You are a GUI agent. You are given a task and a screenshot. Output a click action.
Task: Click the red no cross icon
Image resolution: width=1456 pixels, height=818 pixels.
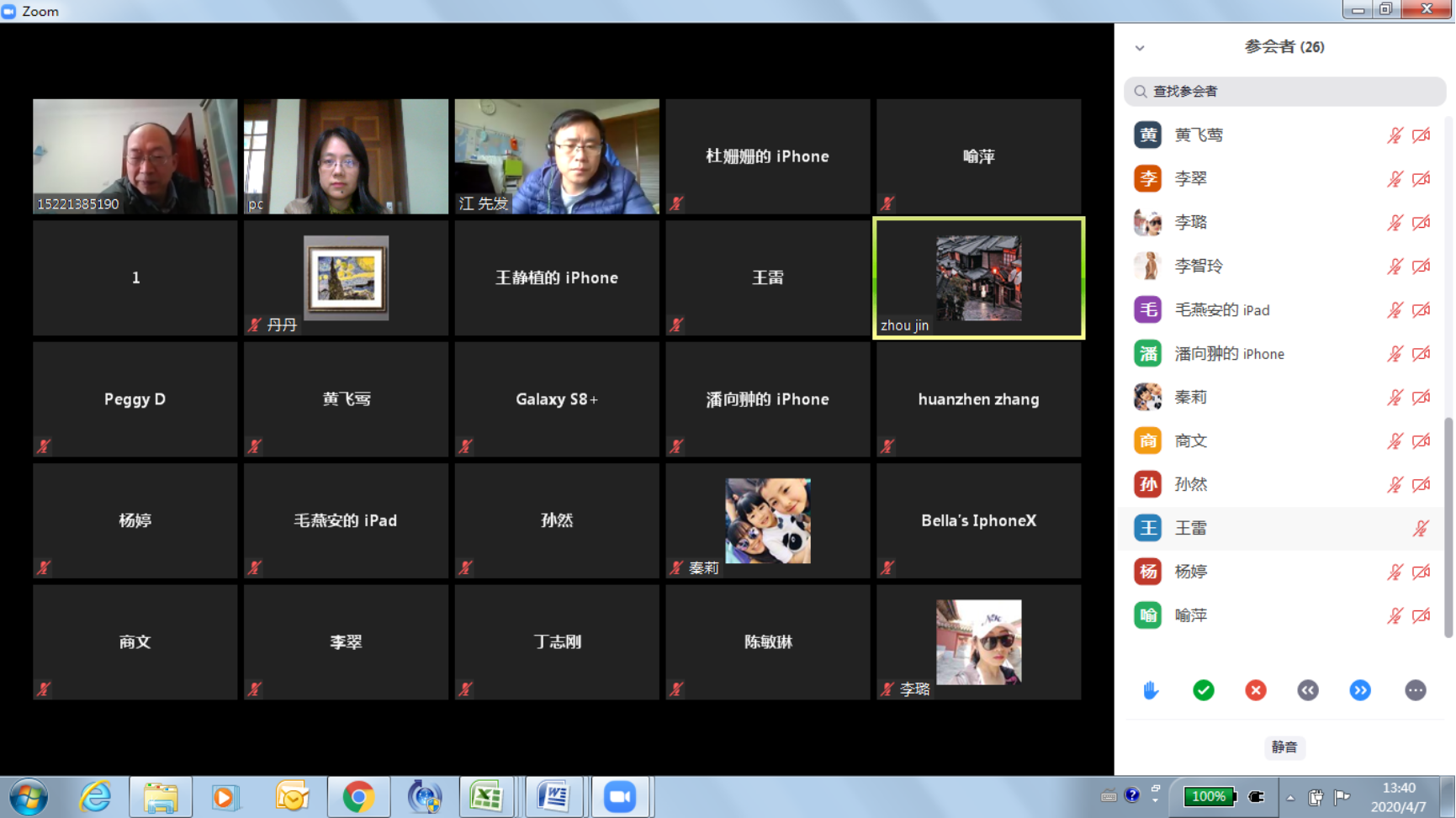point(1255,690)
